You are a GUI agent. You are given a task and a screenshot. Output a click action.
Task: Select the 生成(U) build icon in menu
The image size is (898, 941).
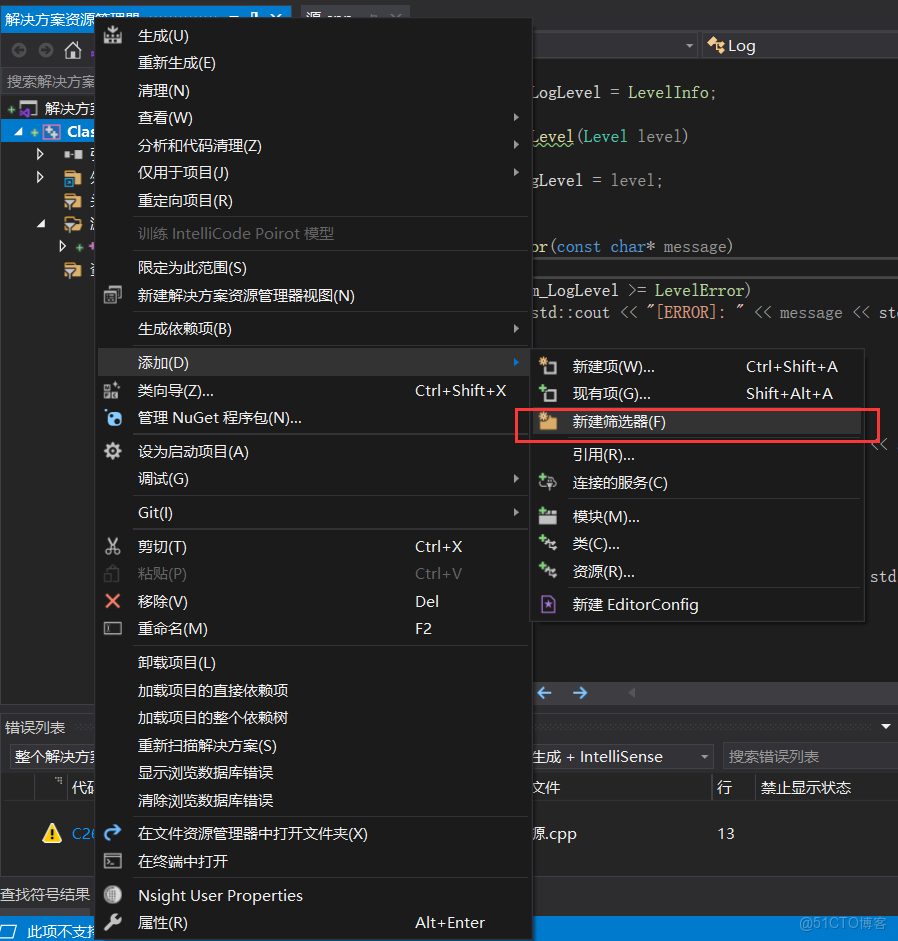click(x=112, y=35)
